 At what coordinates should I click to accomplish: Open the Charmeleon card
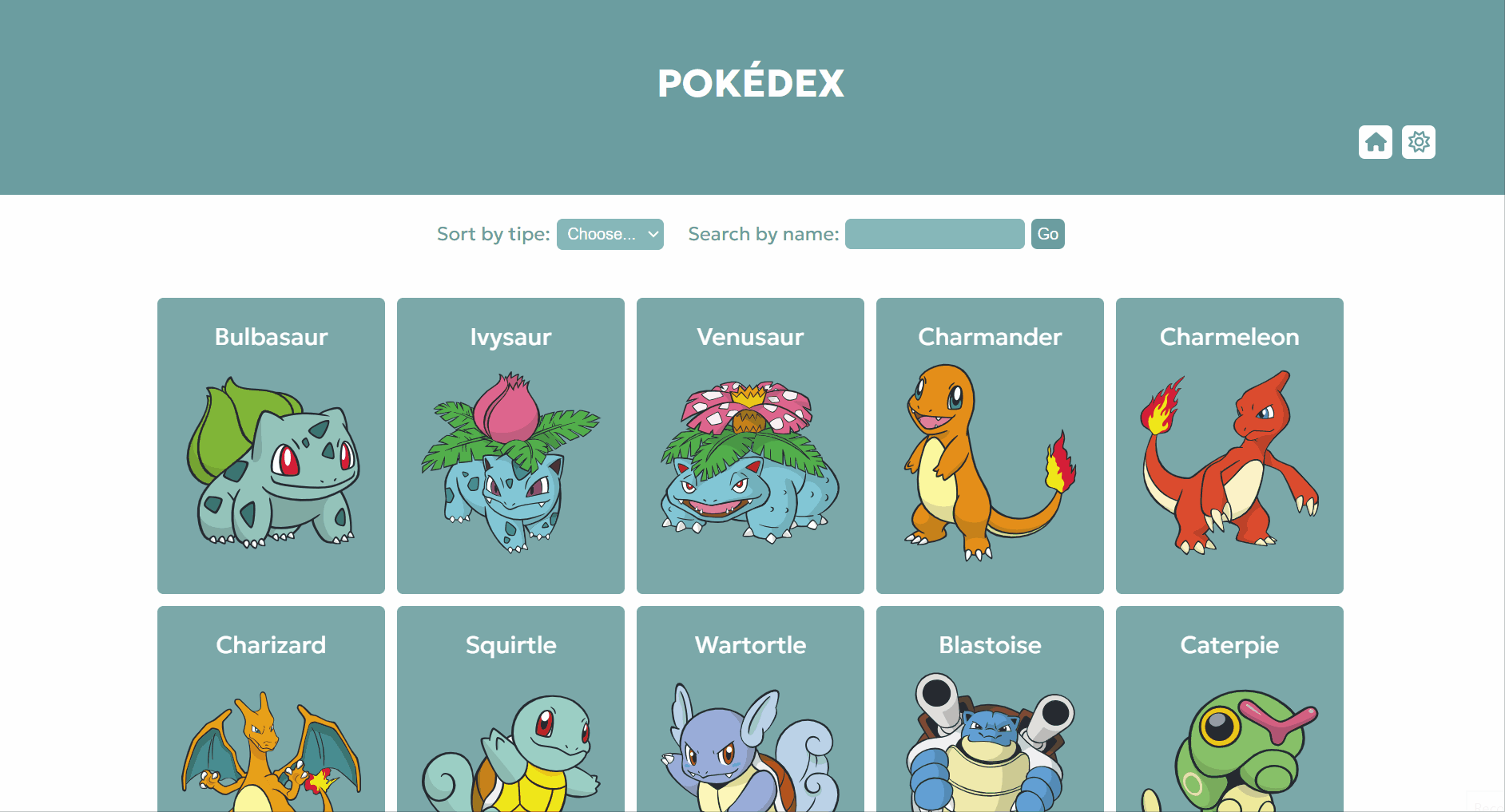[x=1229, y=446]
